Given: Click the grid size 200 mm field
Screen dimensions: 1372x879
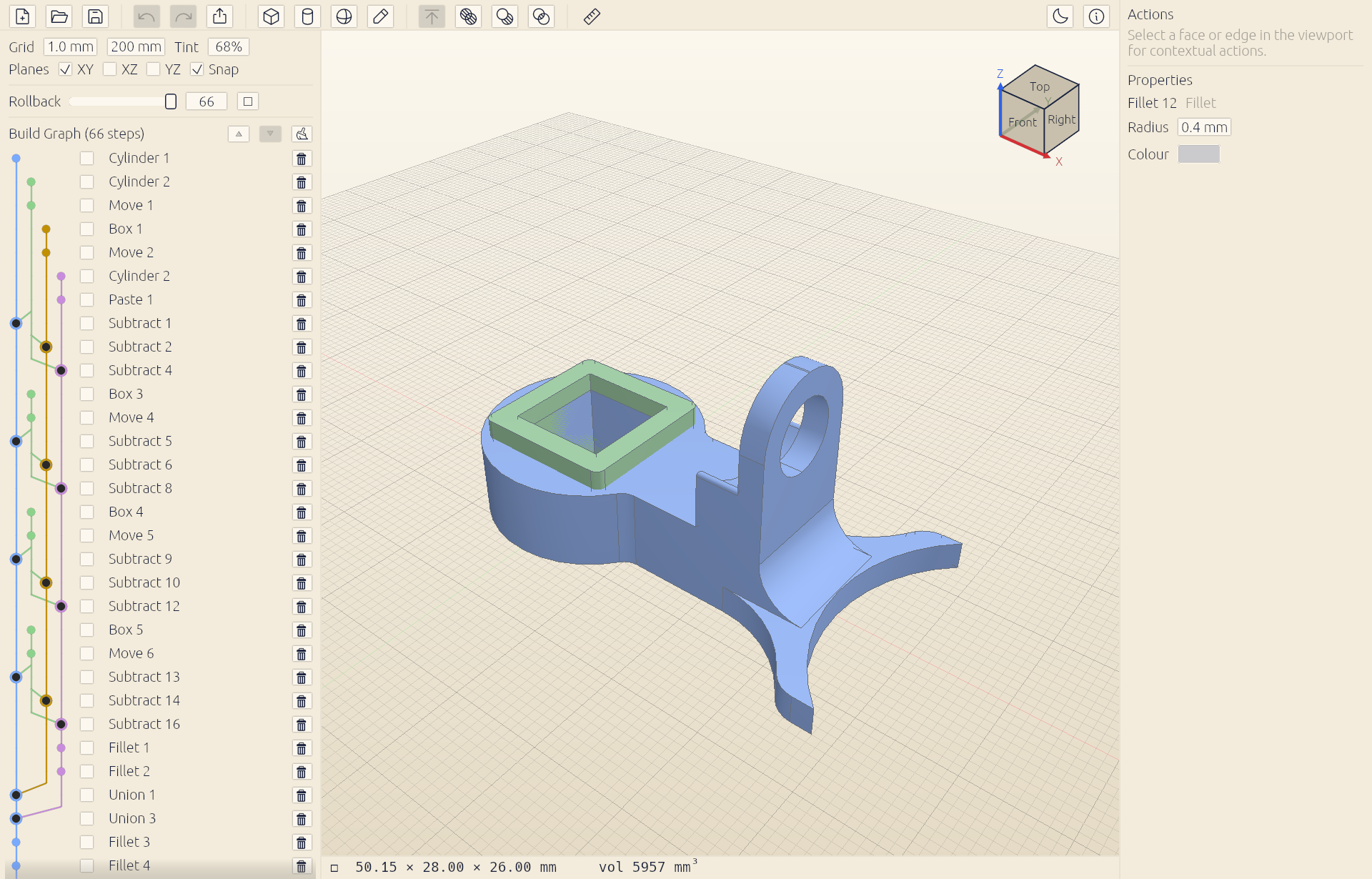Looking at the screenshot, I should click(136, 46).
